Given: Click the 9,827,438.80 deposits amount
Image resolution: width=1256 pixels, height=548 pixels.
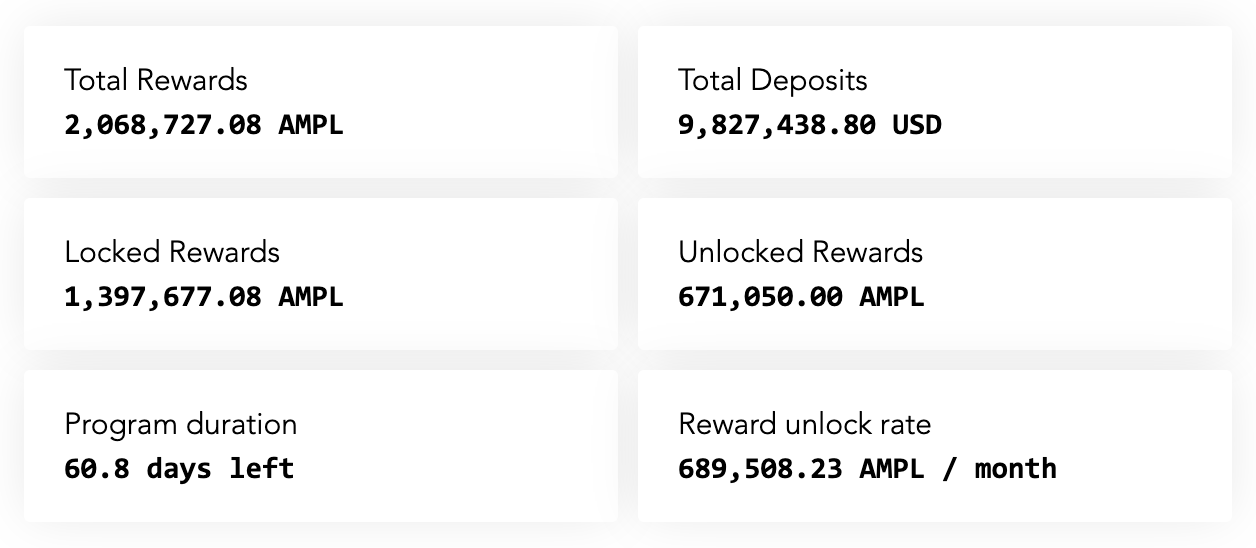Looking at the screenshot, I should 777,125.
